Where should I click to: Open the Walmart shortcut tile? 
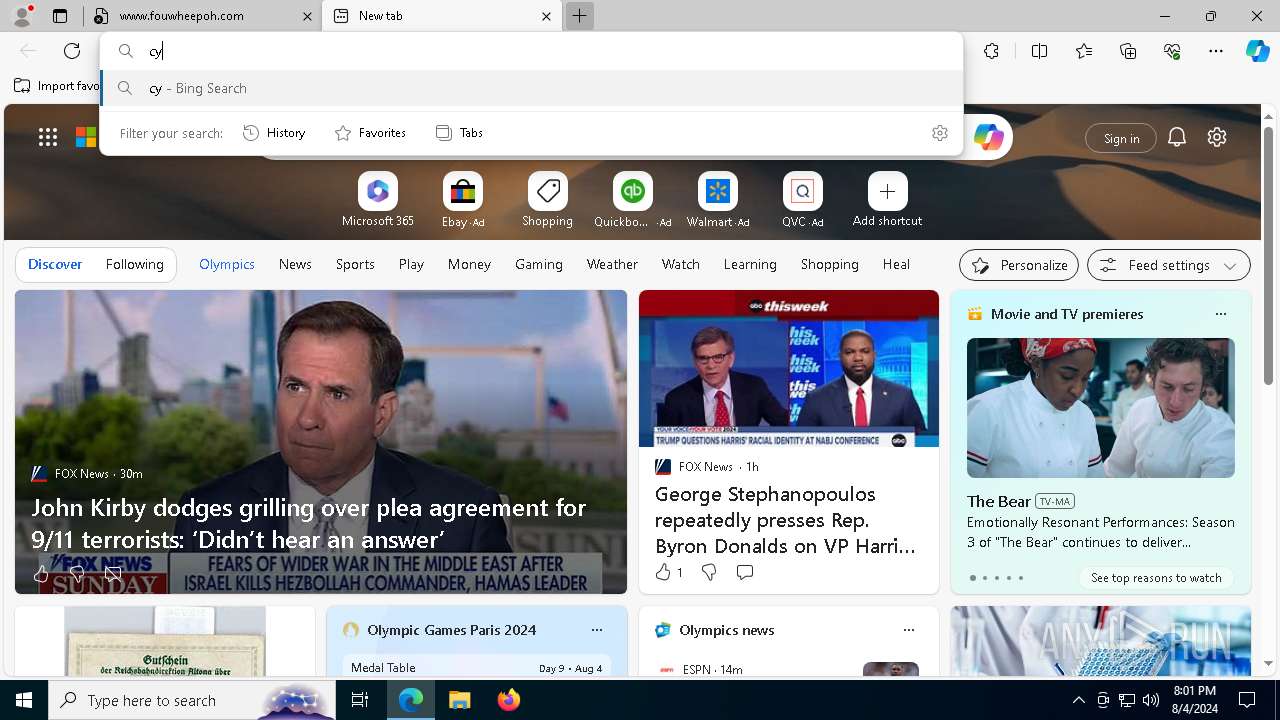tap(718, 200)
